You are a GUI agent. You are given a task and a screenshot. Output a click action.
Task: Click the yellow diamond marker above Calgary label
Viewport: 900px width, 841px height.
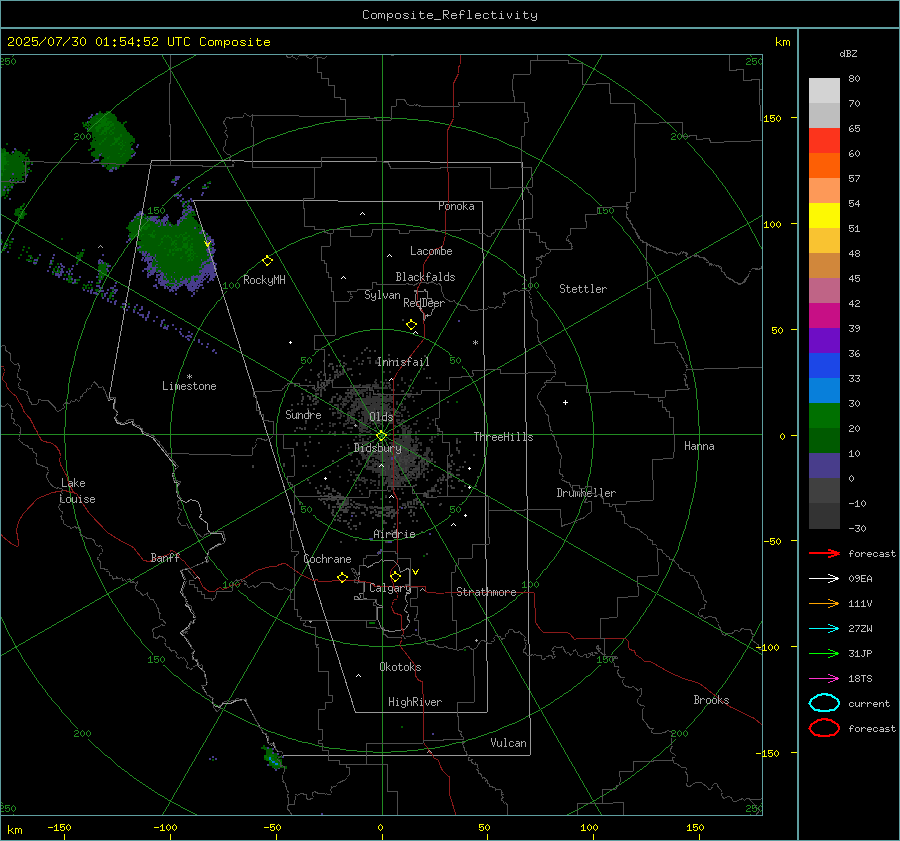point(395,576)
